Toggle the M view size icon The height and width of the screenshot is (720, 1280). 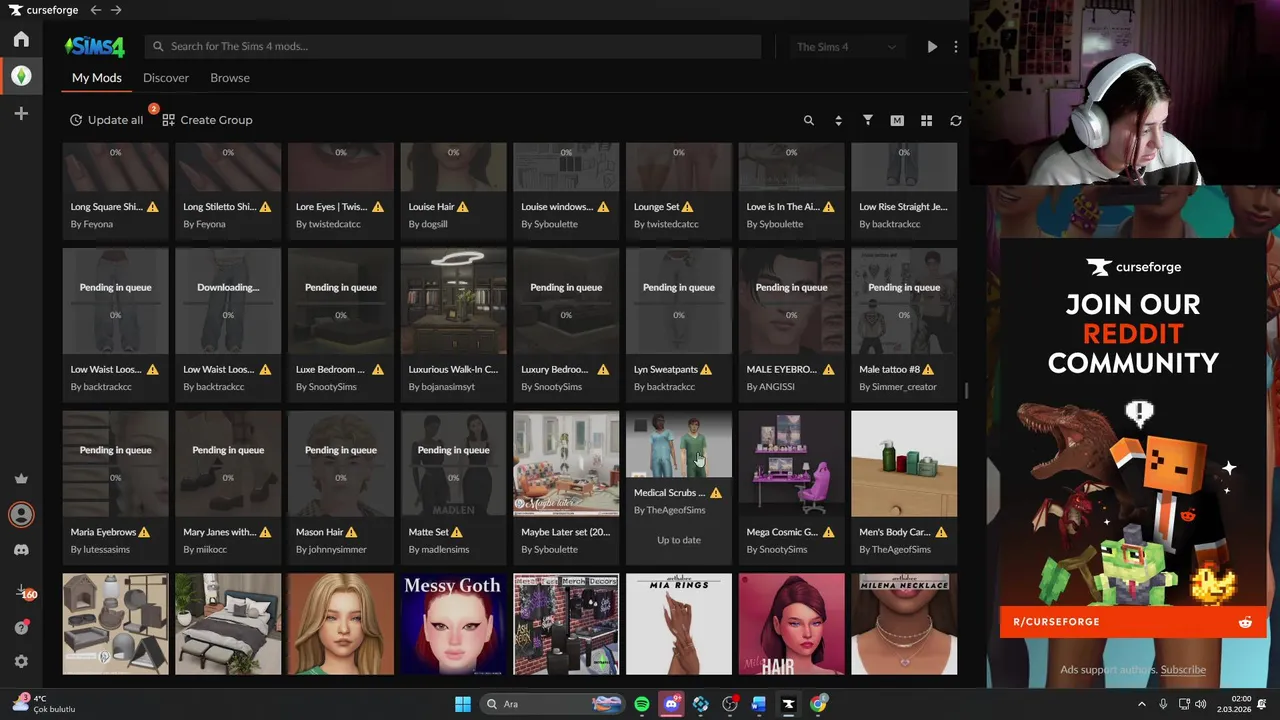click(x=897, y=120)
